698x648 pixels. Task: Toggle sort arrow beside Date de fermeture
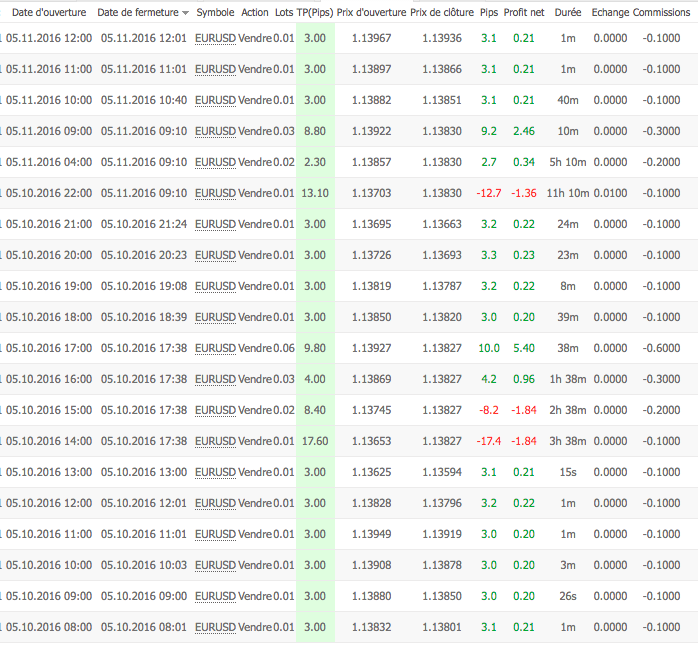click(x=185, y=13)
